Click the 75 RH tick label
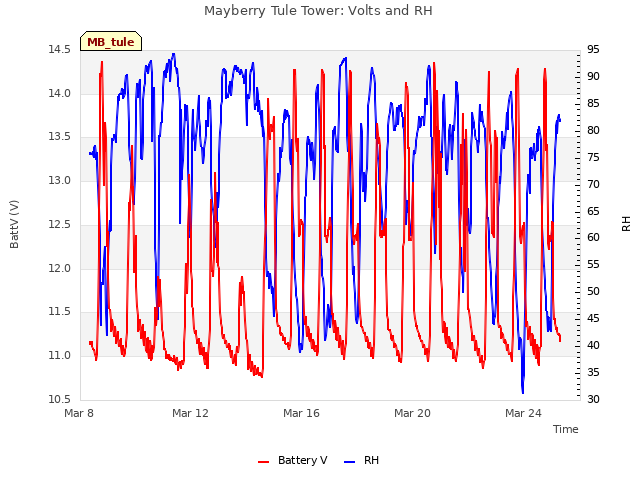Viewport: 640px width, 480px height. coord(593,158)
